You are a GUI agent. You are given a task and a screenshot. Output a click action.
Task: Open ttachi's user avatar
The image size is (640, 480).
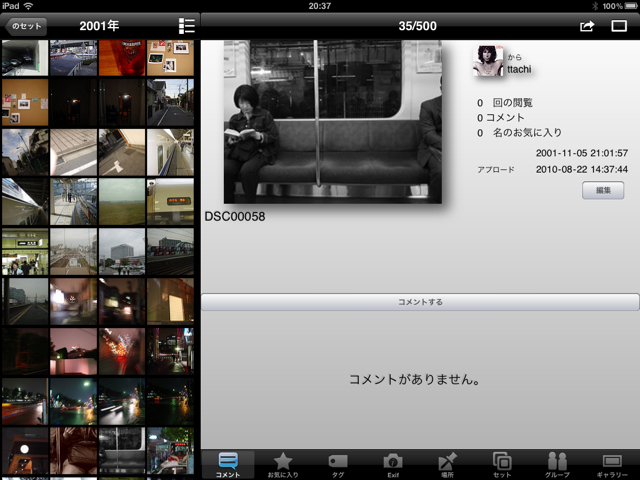[488, 61]
